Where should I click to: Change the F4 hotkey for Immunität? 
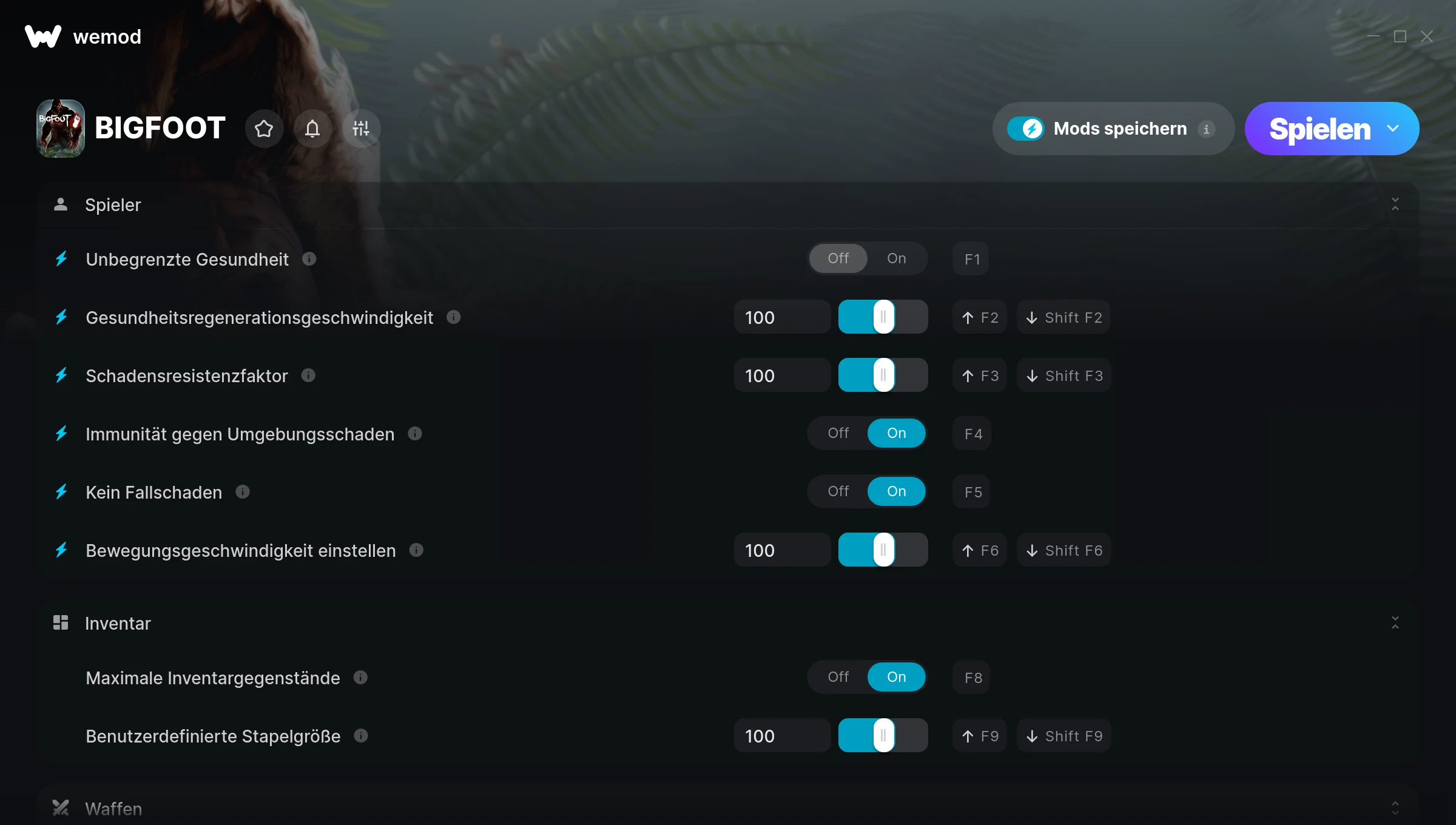[972, 434]
